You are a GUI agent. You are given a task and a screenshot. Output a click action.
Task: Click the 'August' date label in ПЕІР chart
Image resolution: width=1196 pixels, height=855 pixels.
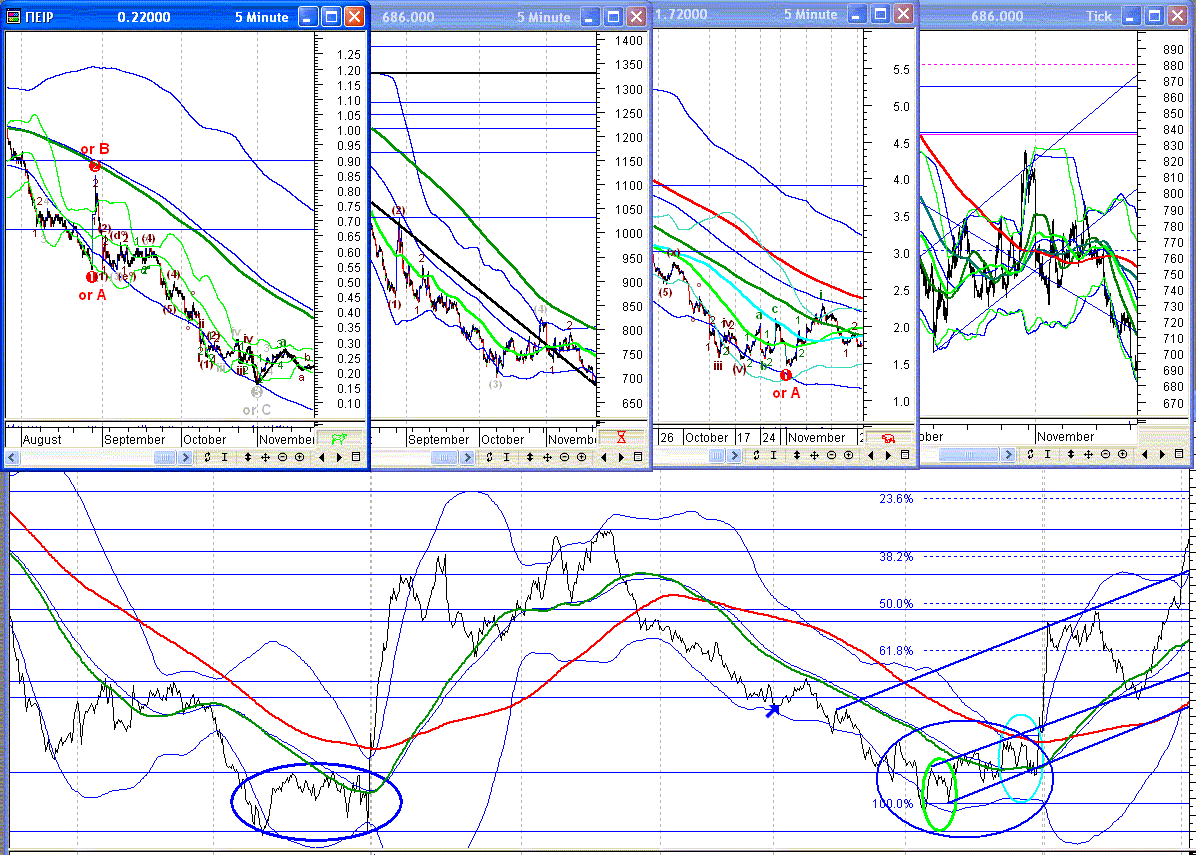click(42, 439)
